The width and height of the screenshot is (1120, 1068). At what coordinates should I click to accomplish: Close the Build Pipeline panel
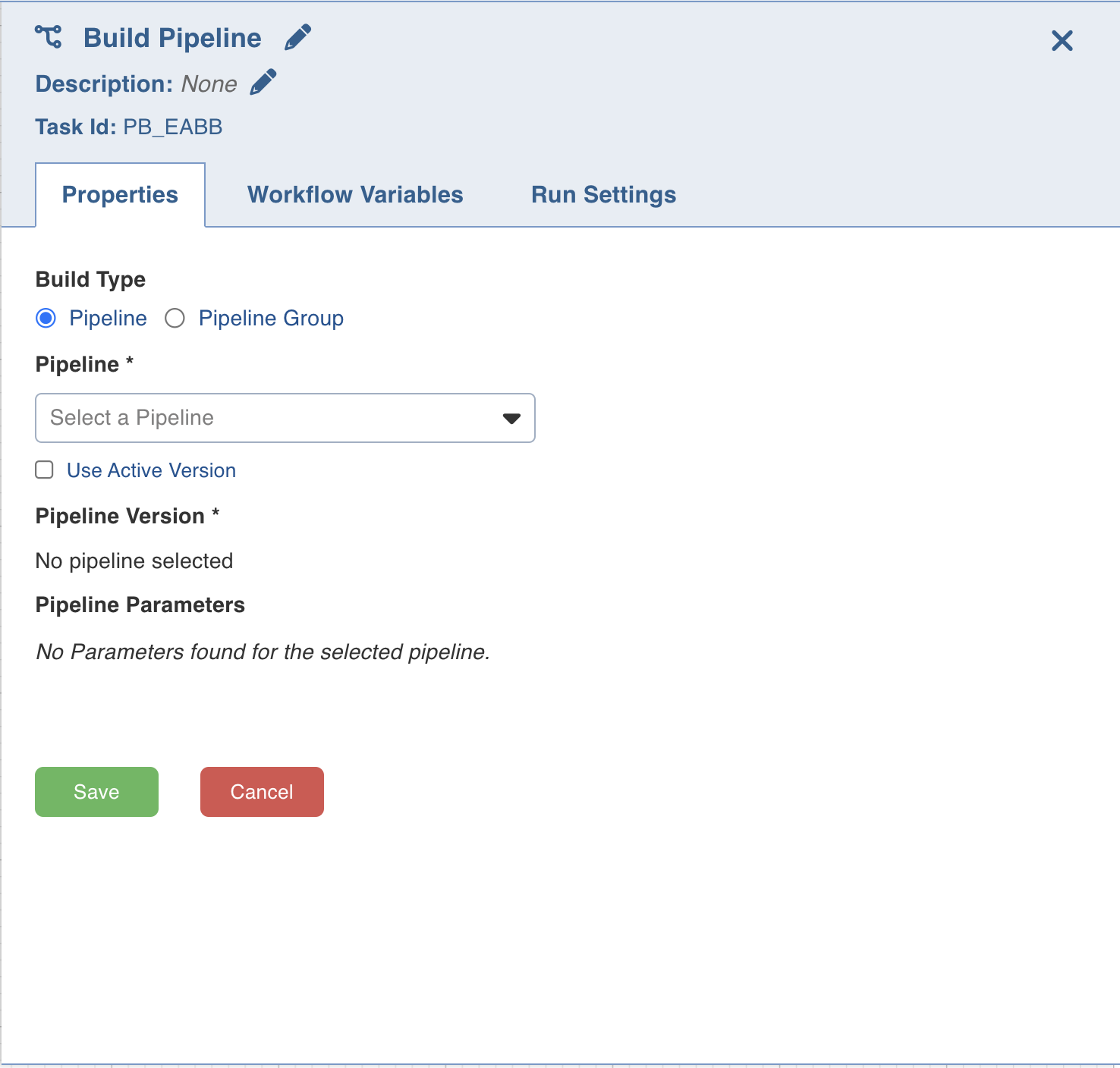tap(1062, 40)
